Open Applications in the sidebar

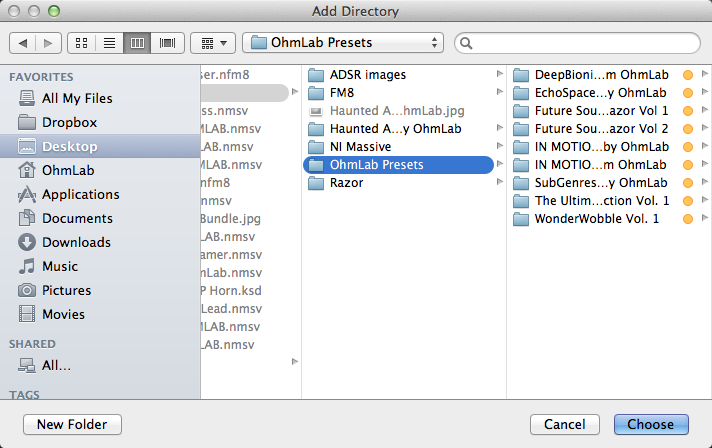tap(100, 194)
